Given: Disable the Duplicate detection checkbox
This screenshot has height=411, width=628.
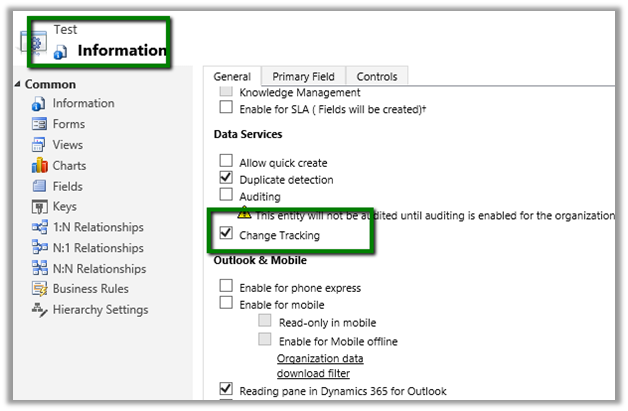Looking at the screenshot, I should click(225, 179).
